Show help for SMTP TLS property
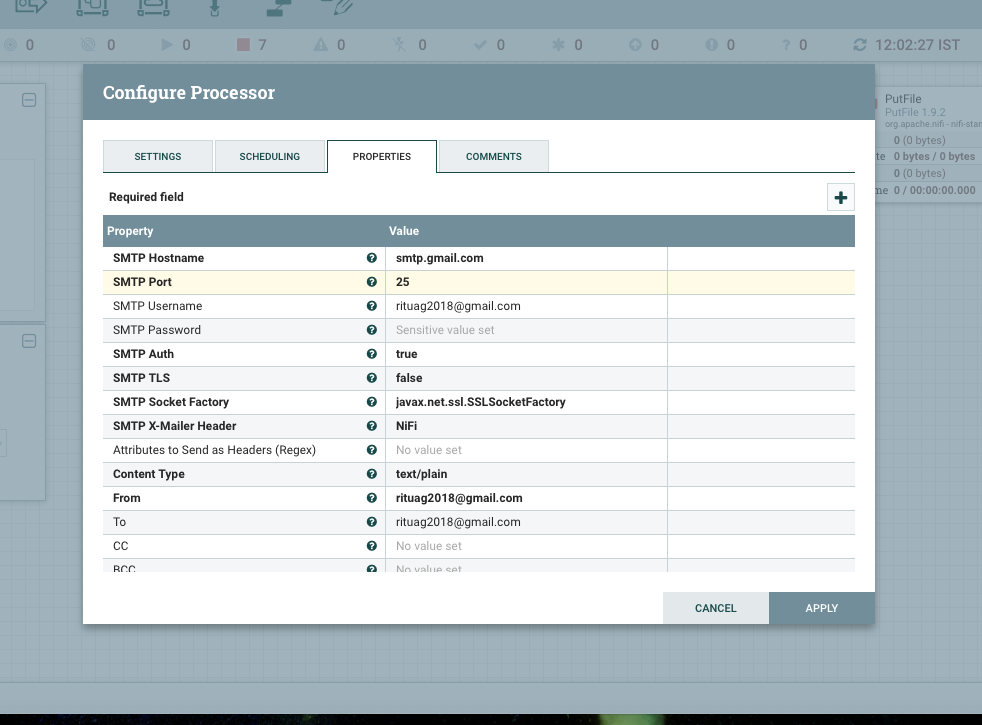The height and width of the screenshot is (725, 982). click(x=371, y=378)
